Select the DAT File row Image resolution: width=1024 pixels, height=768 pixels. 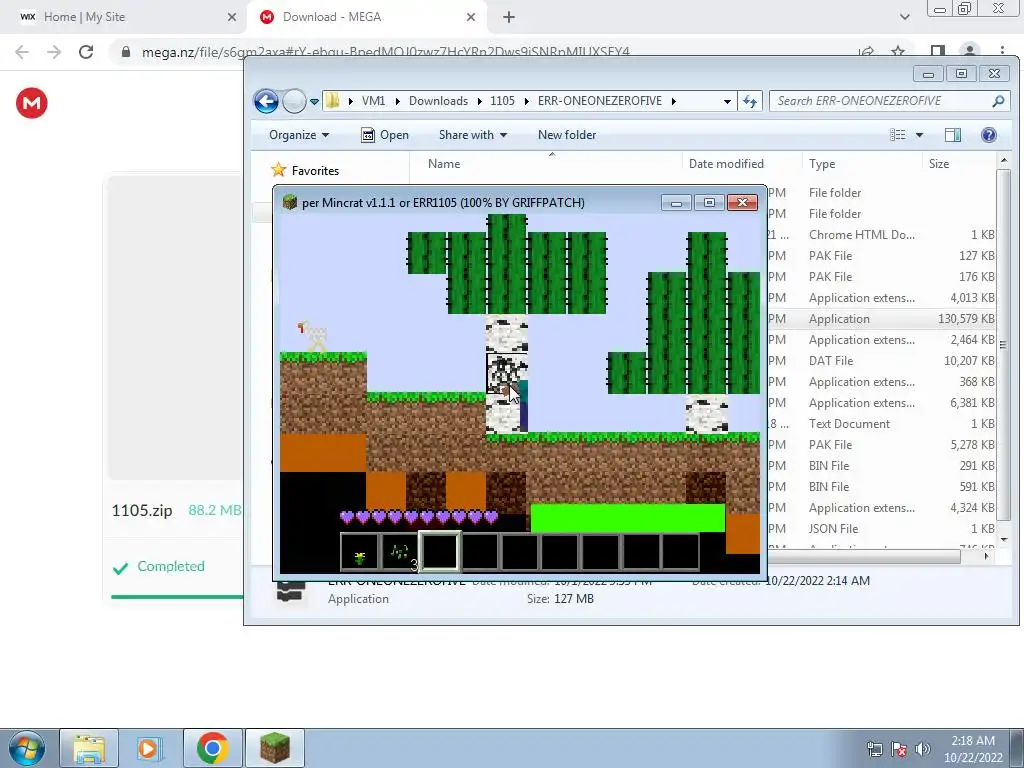pyautogui.click(x=882, y=360)
